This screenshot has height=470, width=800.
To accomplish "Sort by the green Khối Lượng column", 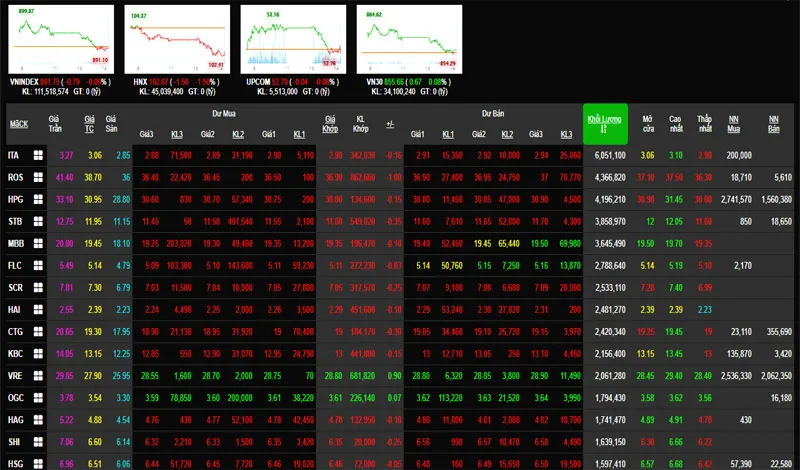I will [x=605, y=124].
